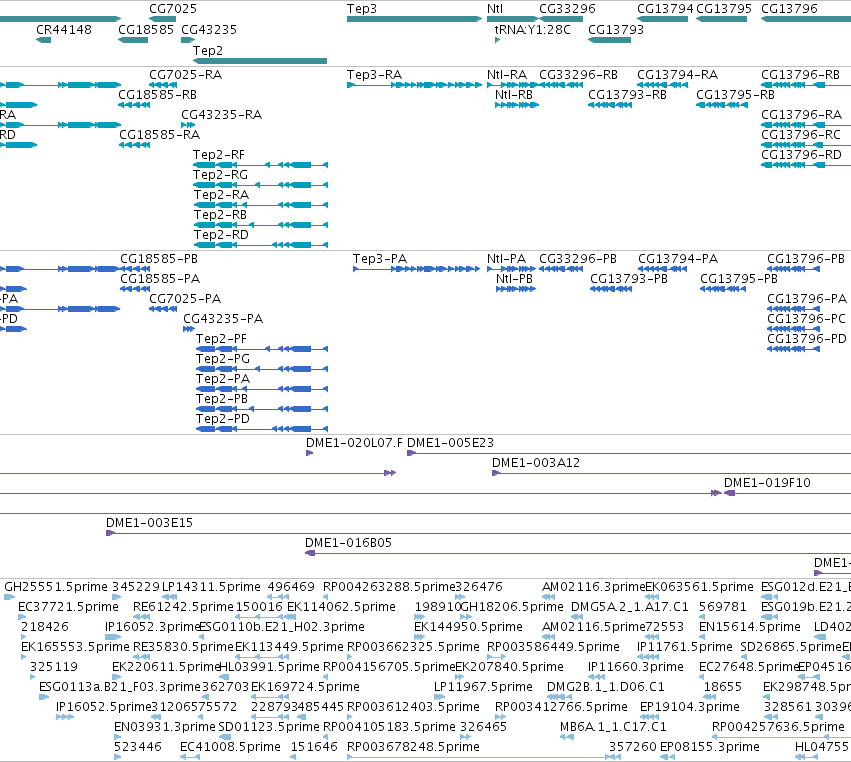The height and width of the screenshot is (762, 851).
Task: Select the Ntl-RA transcript label
Action: 507,74
